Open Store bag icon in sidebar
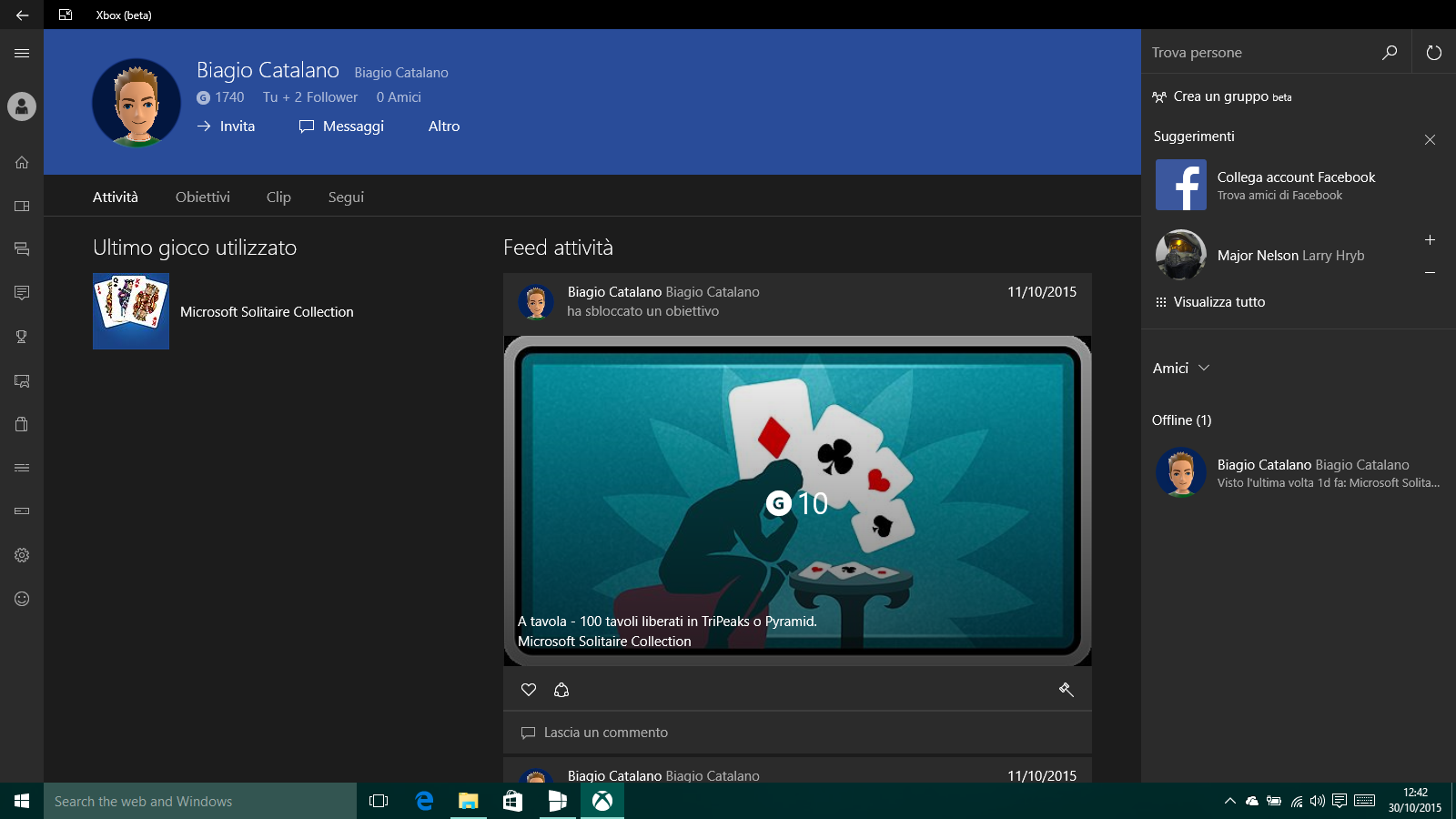This screenshot has height=819, width=1456. coord(22,424)
